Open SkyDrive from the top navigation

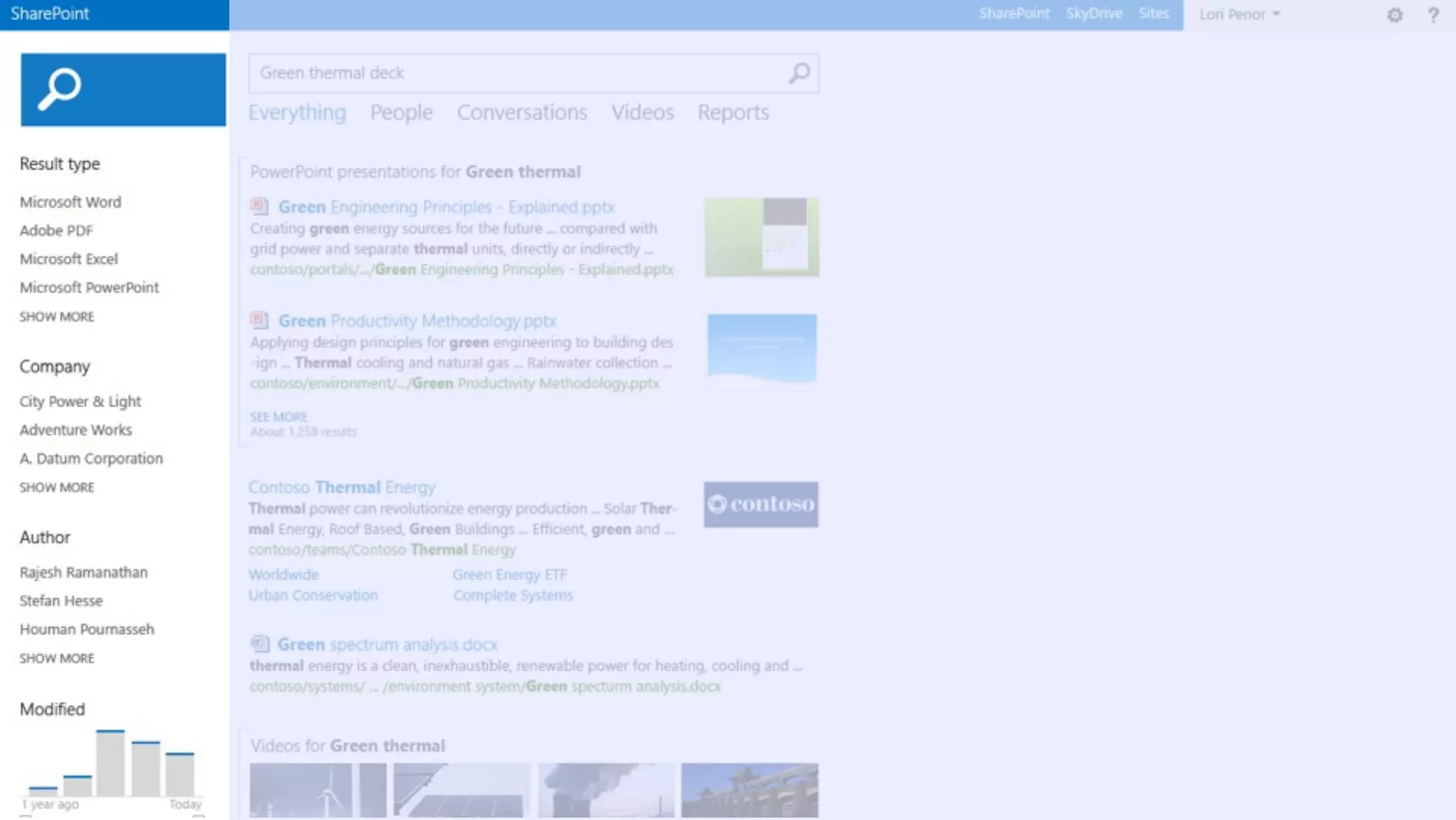[x=1093, y=14]
